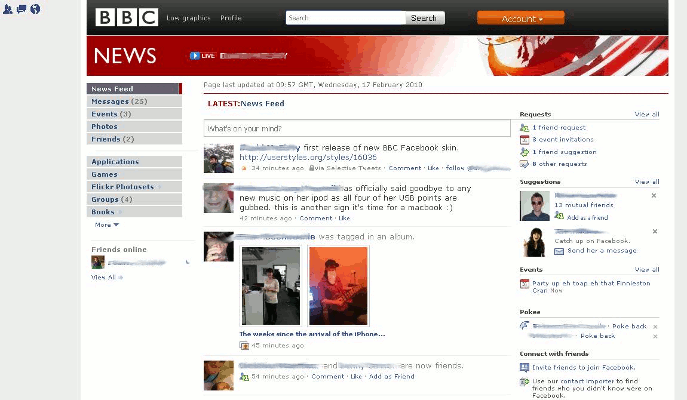Click 8 event invitations text
The image size is (687, 400).
pyautogui.click(x=563, y=140)
